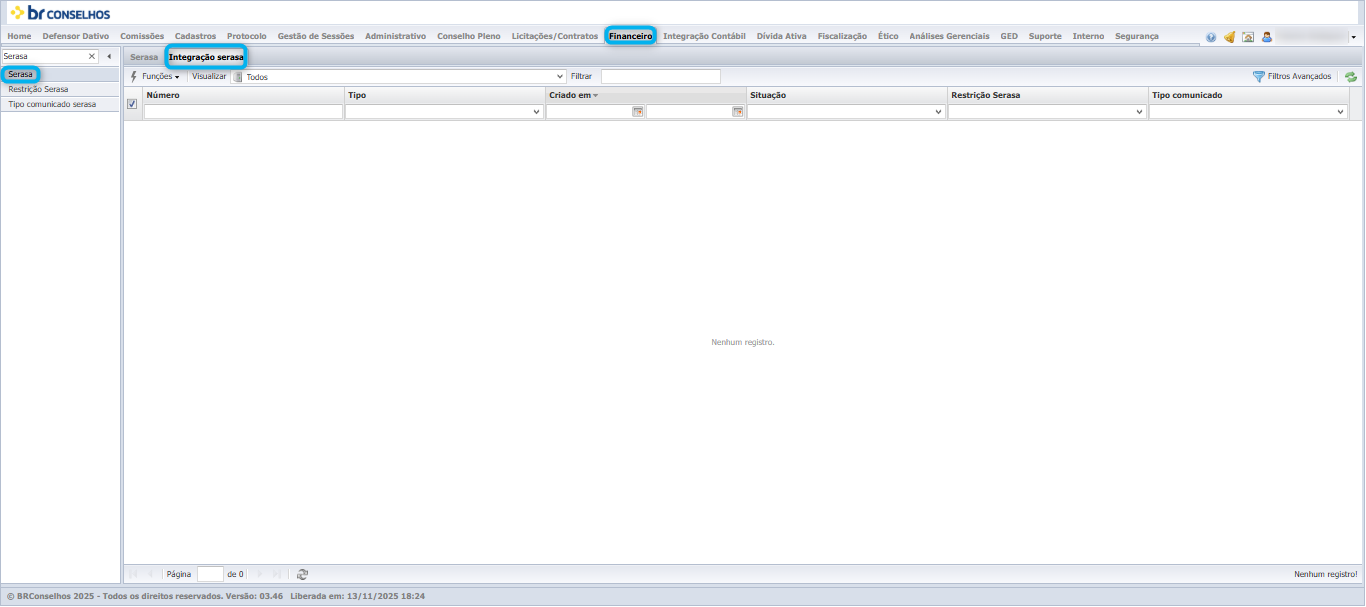Clear the Serasa search box with X
This screenshot has height=607, width=1366.
[92, 57]
